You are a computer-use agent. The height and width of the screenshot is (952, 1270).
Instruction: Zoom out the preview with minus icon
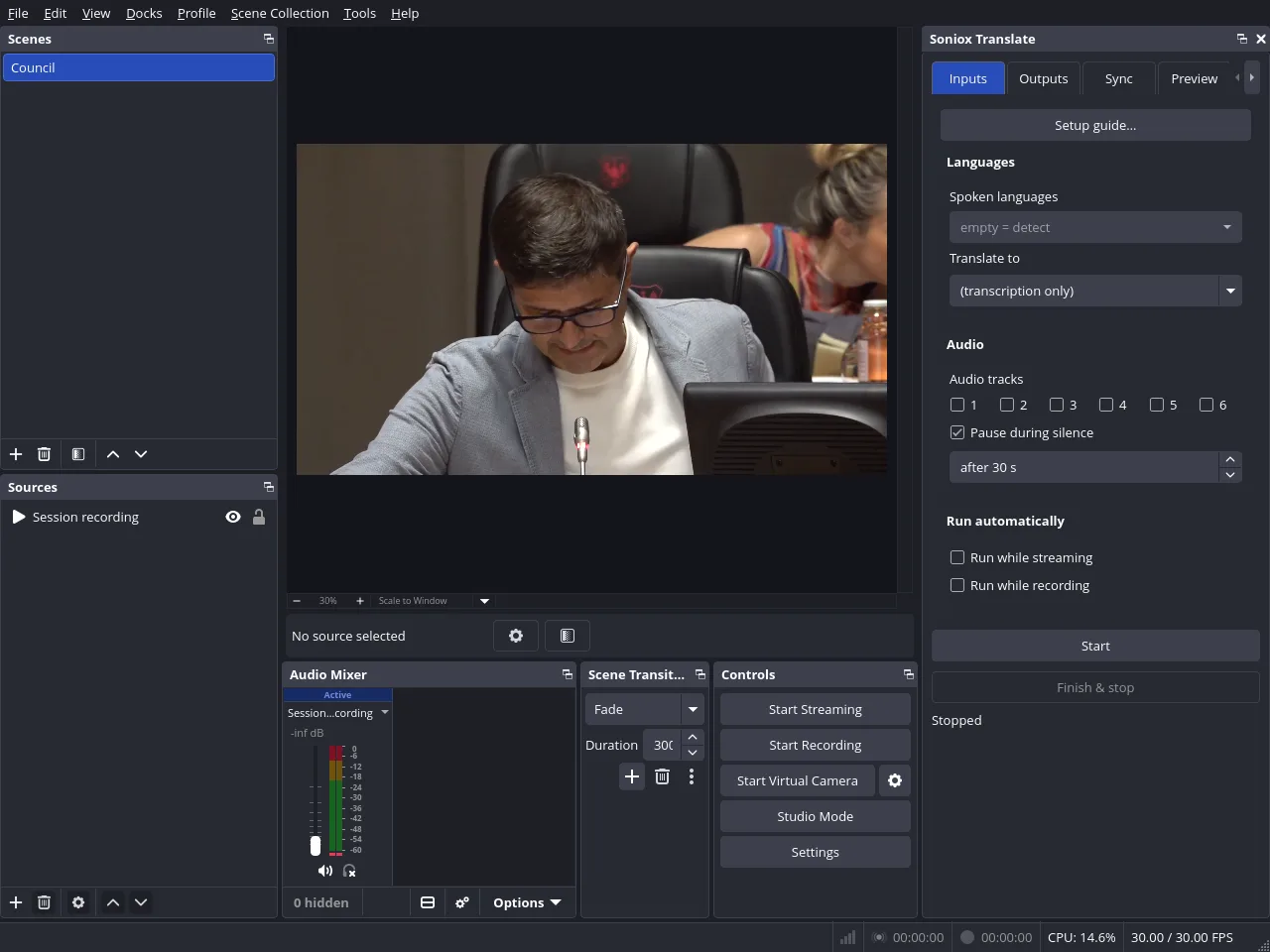click(297, 601)
